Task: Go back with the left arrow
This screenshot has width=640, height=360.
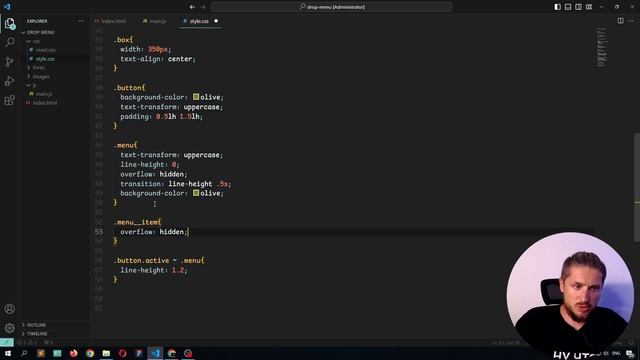Action: point(192,7)
